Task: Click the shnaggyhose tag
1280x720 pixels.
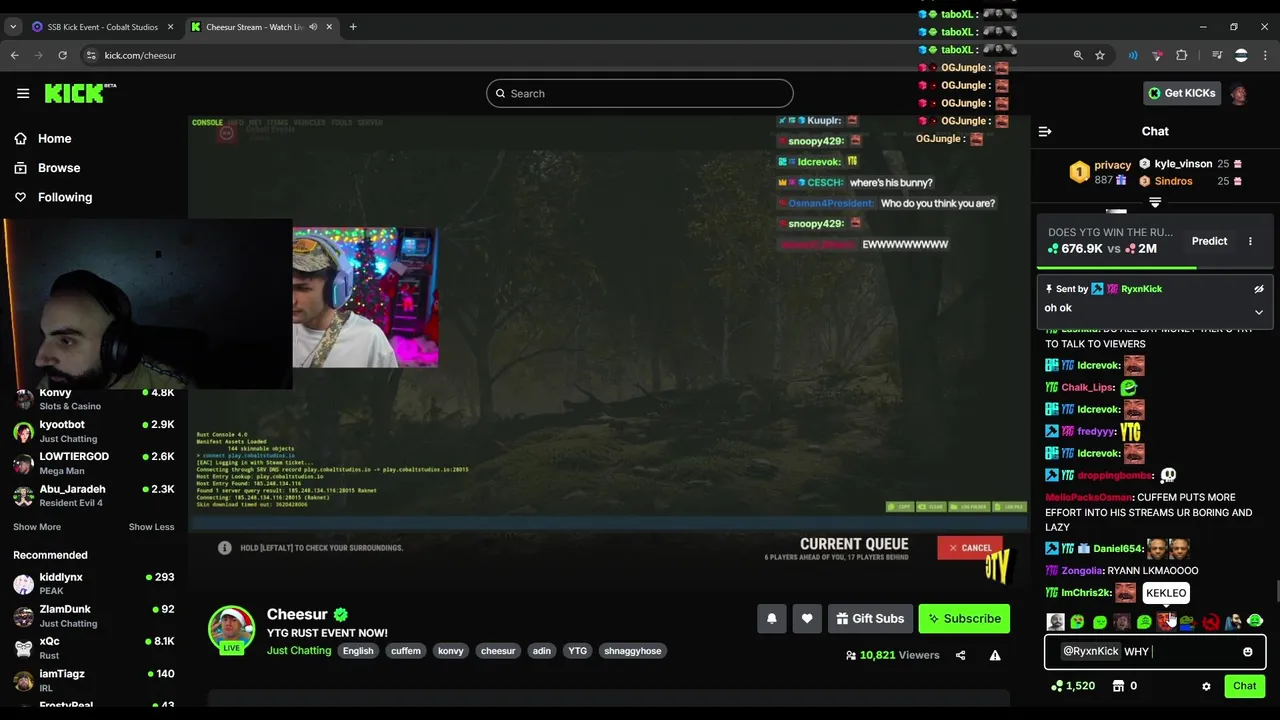Action: point(633,651)
